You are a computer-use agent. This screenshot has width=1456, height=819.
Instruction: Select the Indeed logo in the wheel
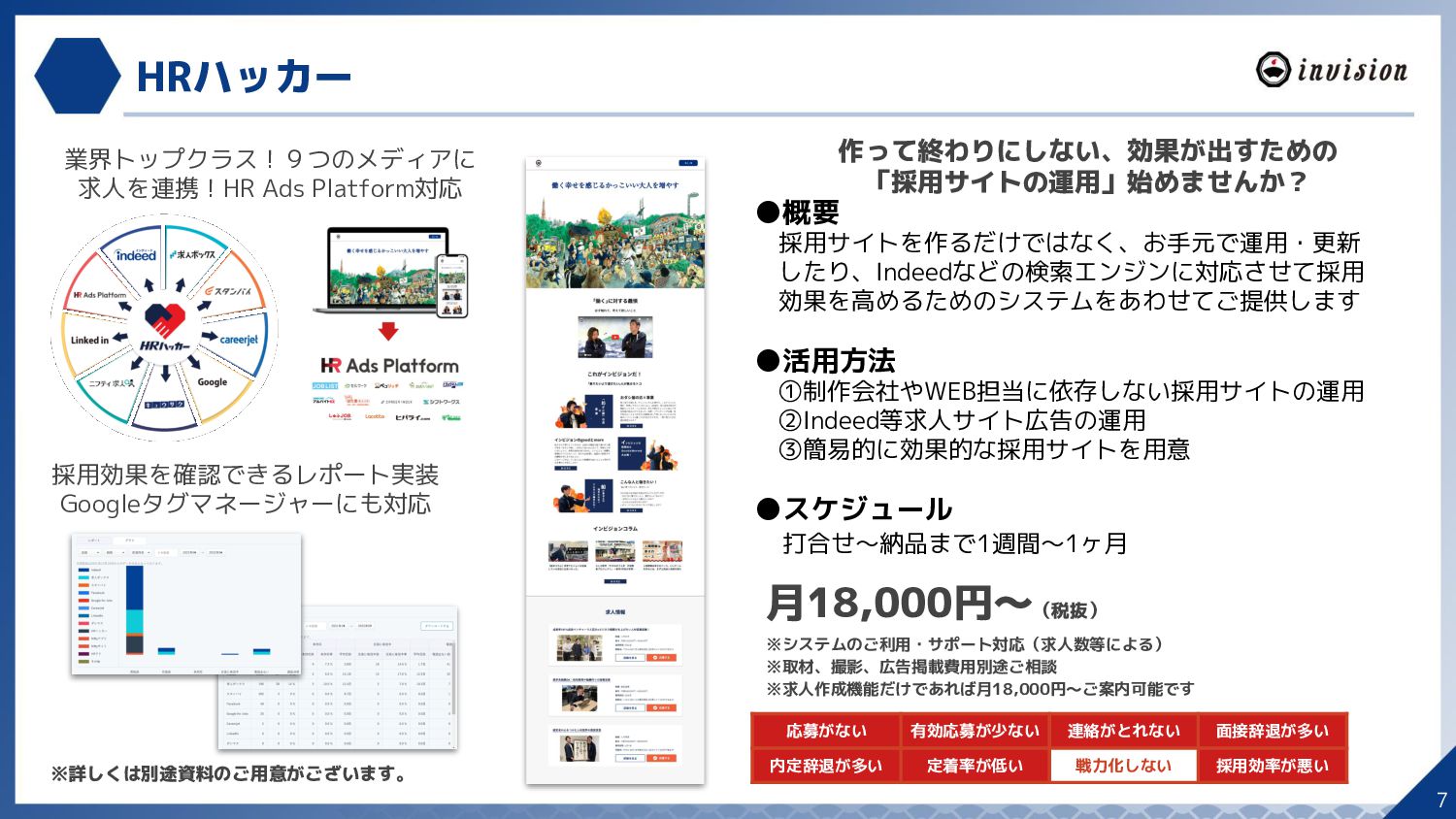[x=135, y=254]
